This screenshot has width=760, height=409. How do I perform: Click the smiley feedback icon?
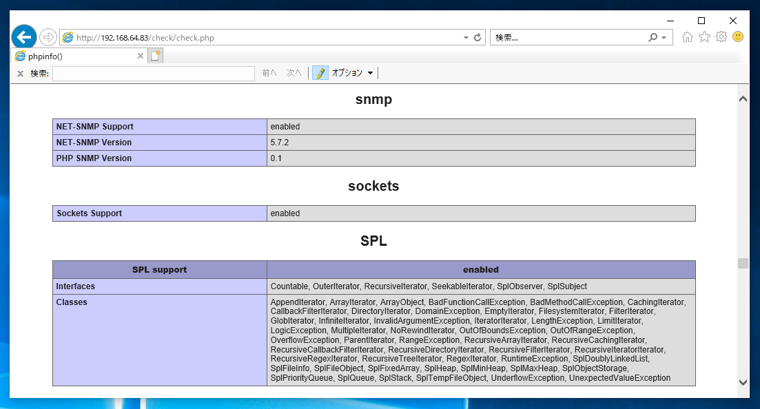pyautogui.click(x=738, y=37)
